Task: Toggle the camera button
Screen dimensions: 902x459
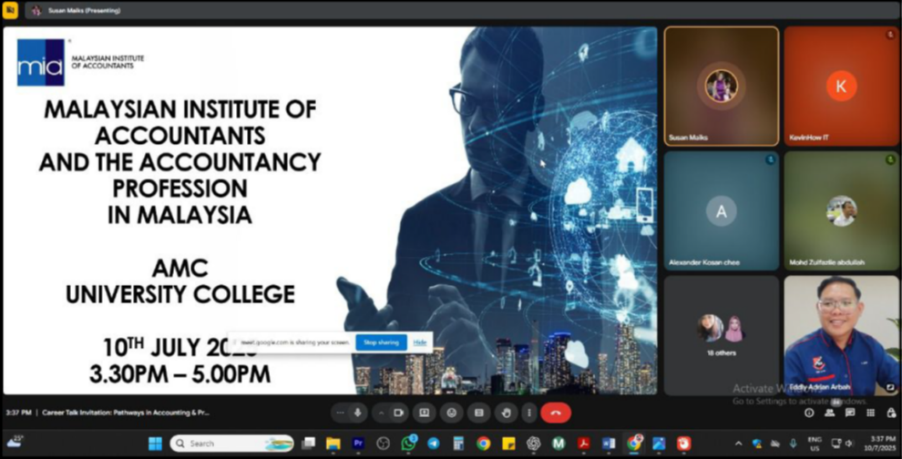Action: pyautogui.click(x=398, y=412)
